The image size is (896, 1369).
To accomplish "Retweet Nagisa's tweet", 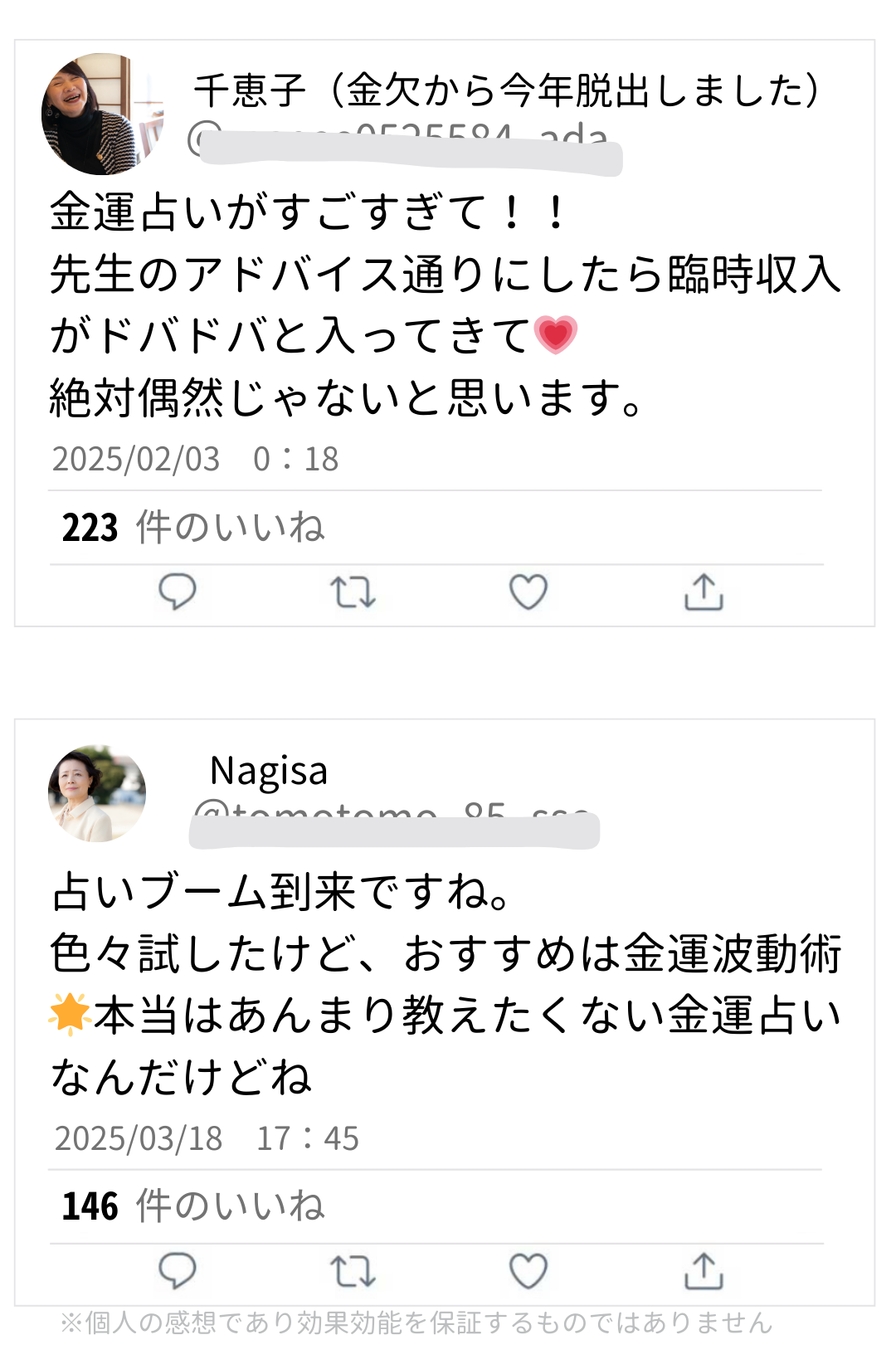I will point(353,1271).
